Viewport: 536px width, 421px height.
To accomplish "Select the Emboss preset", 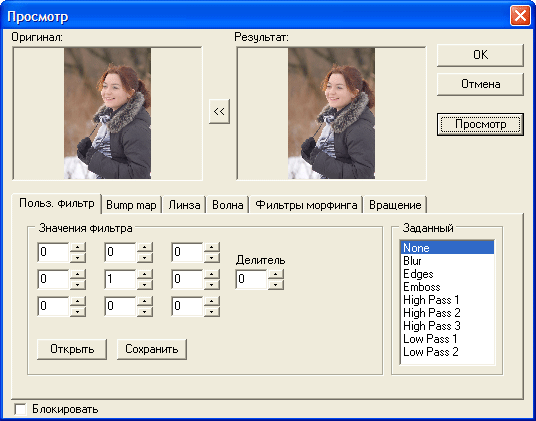I will pos(447,287).
